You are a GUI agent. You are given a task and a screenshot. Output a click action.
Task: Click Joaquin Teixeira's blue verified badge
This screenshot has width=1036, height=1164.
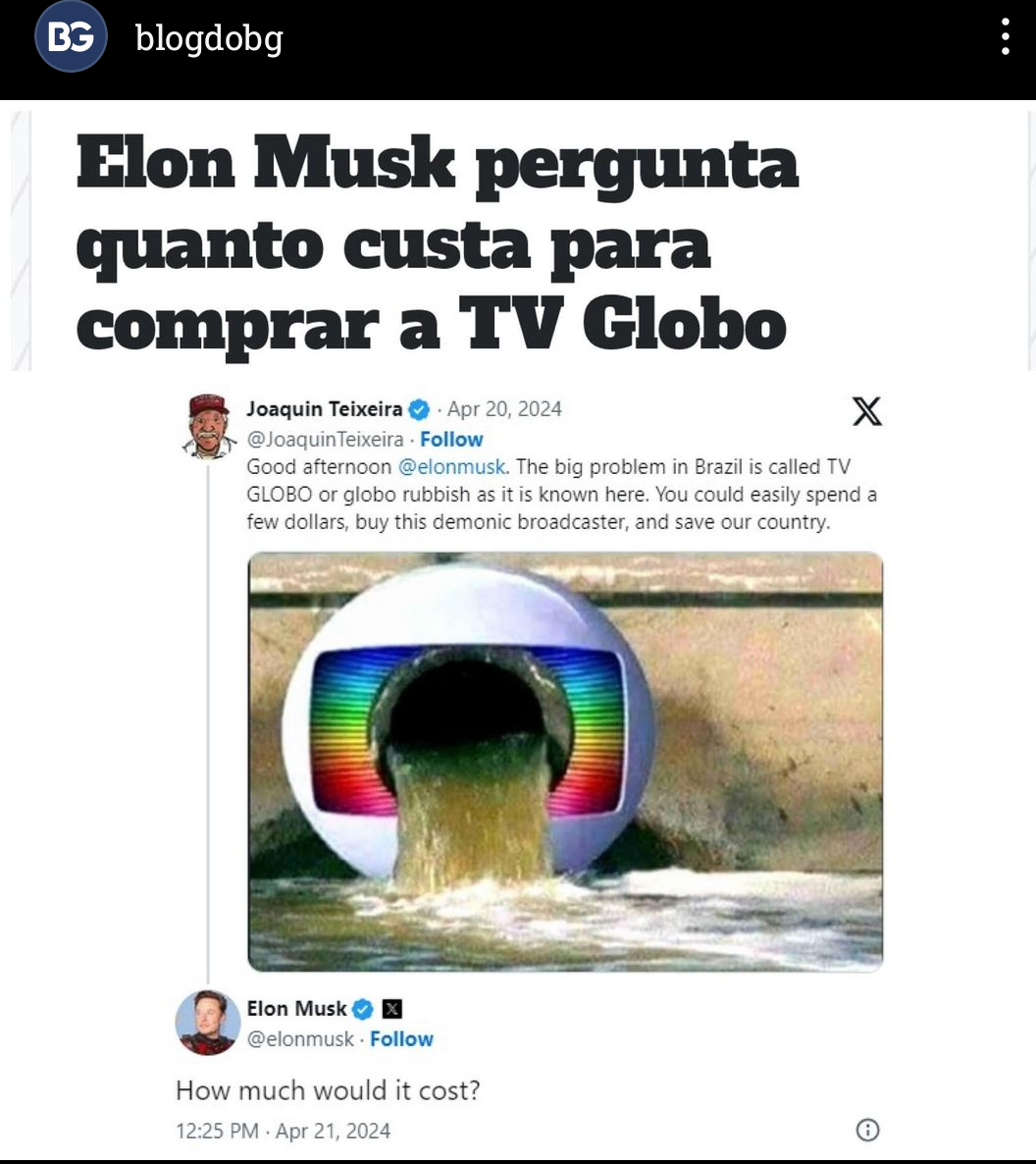coord(419,409)
